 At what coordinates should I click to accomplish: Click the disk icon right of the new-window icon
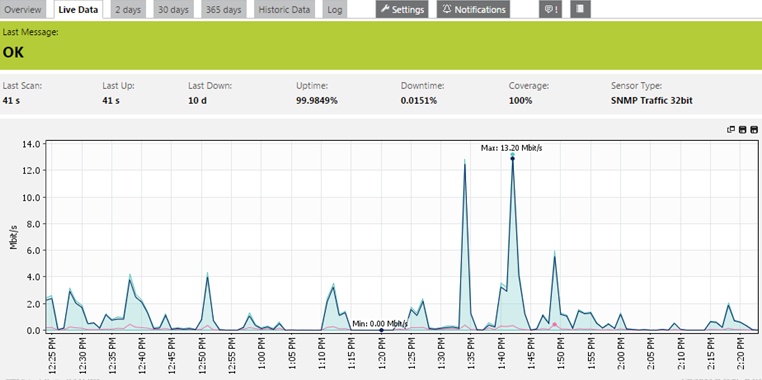[x=742, y=130]
